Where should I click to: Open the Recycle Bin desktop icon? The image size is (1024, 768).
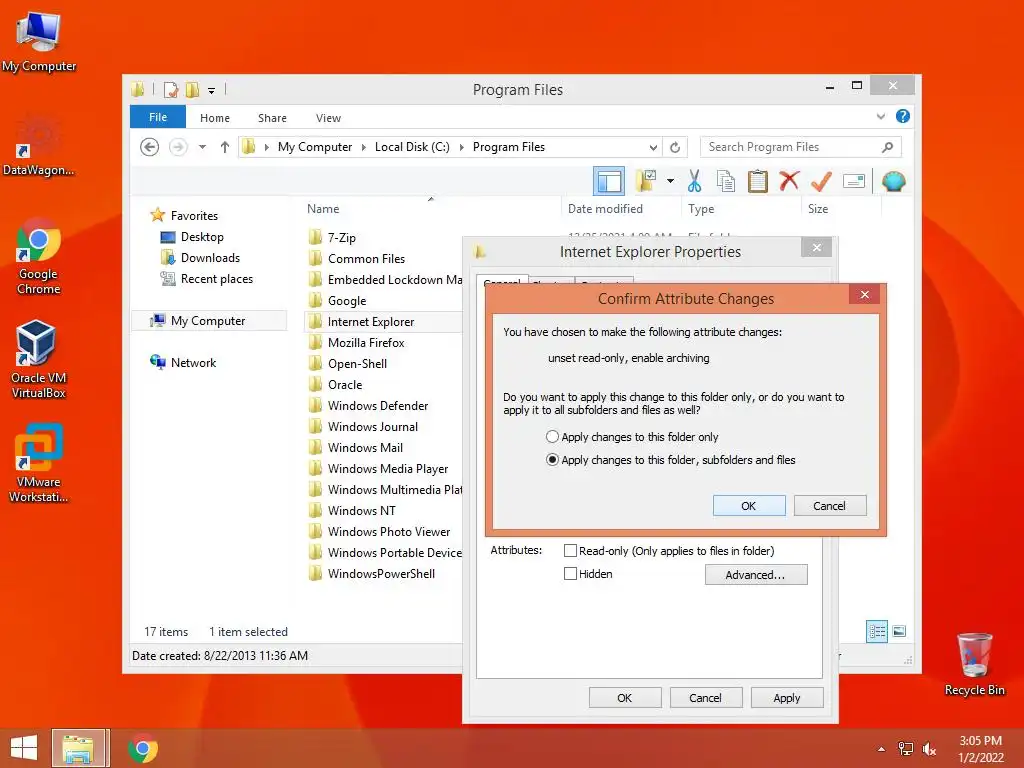pos(974,664)
